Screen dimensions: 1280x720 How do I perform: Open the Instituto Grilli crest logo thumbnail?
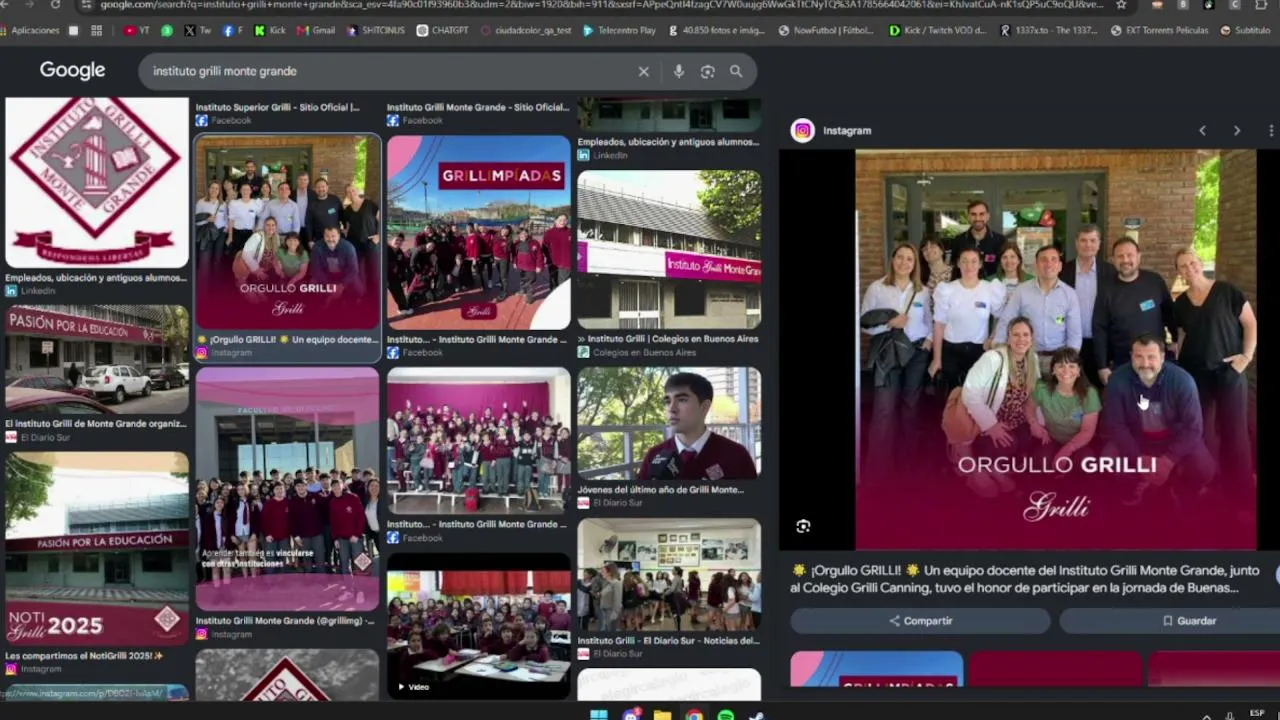click(96, 182)
